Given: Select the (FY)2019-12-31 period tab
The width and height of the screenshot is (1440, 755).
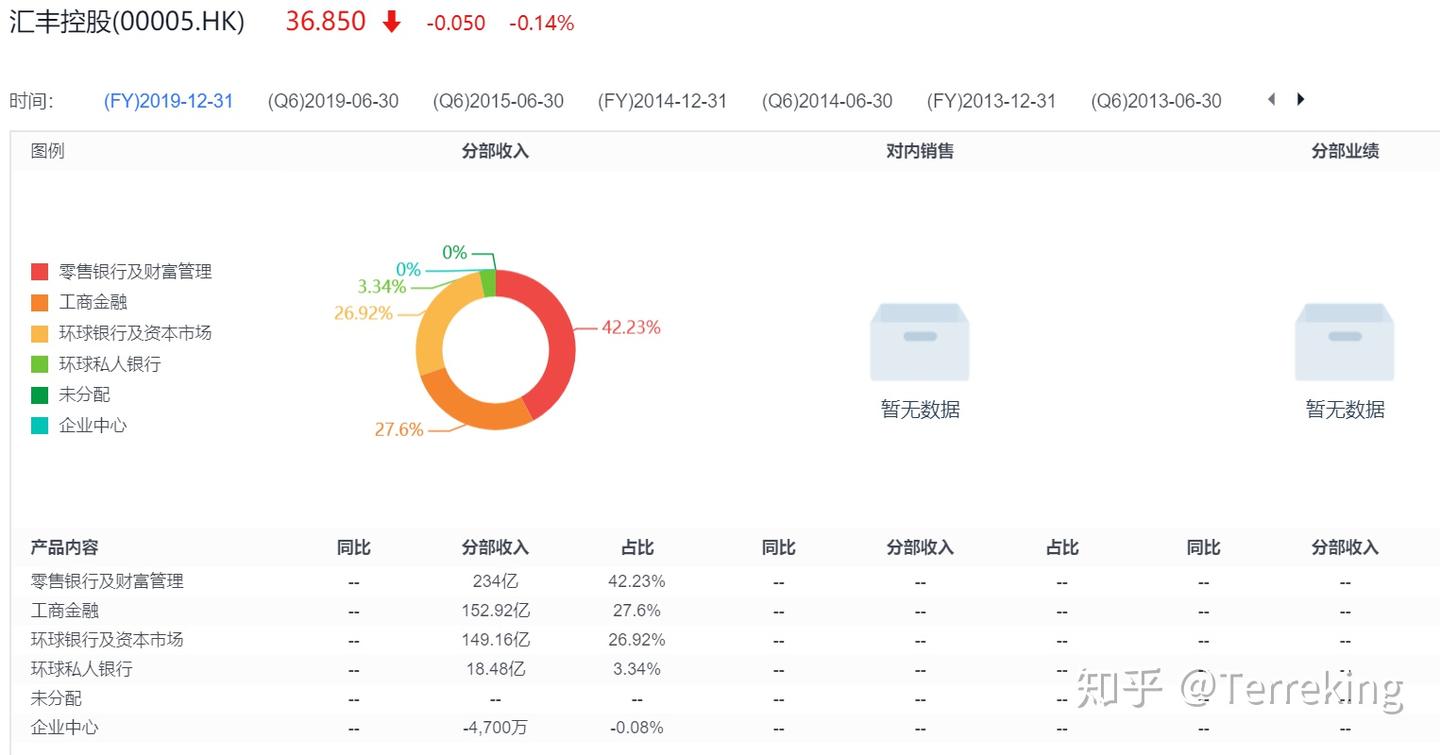Looking at the screenshot, I should [x=168, y=100].
